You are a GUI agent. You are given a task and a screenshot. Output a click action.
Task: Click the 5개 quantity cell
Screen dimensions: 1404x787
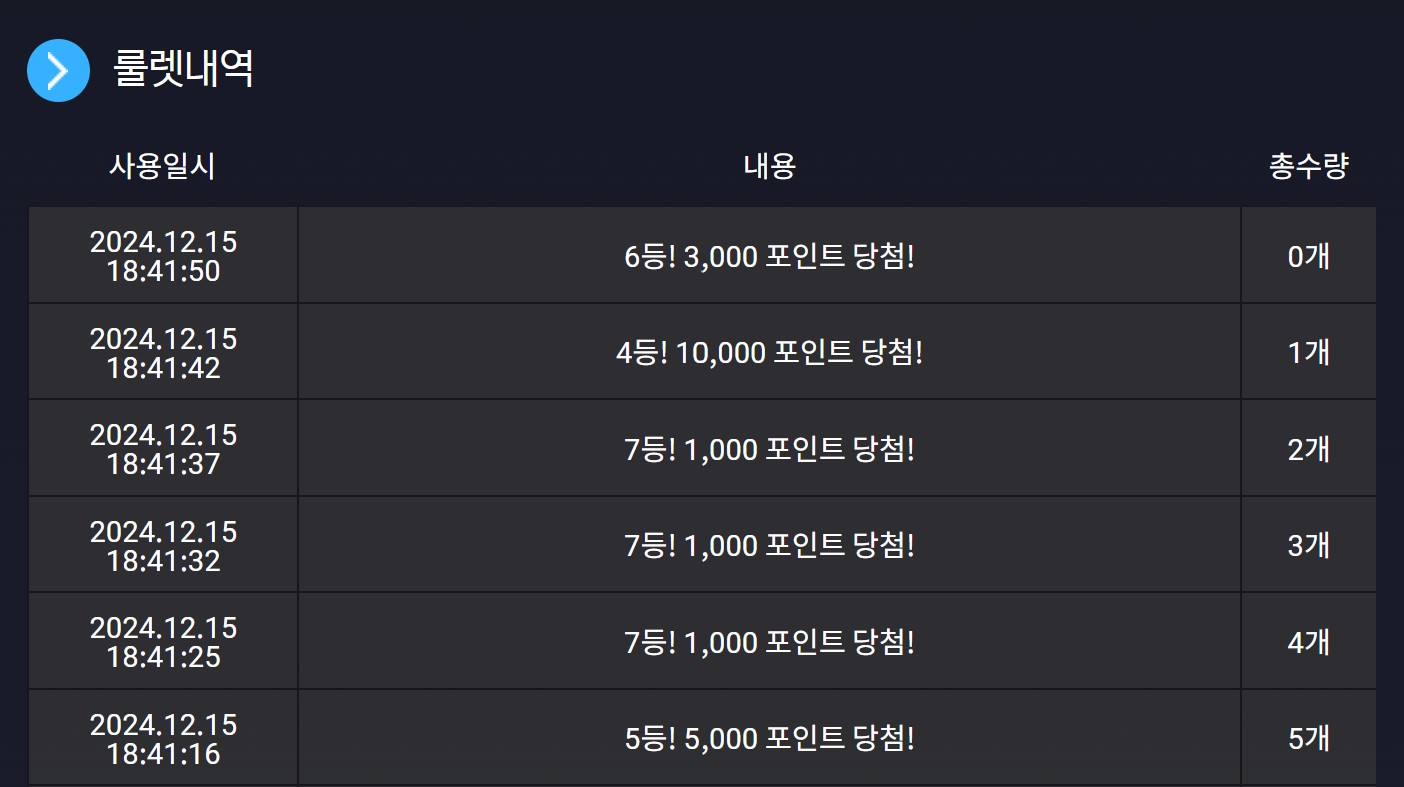1309,738
